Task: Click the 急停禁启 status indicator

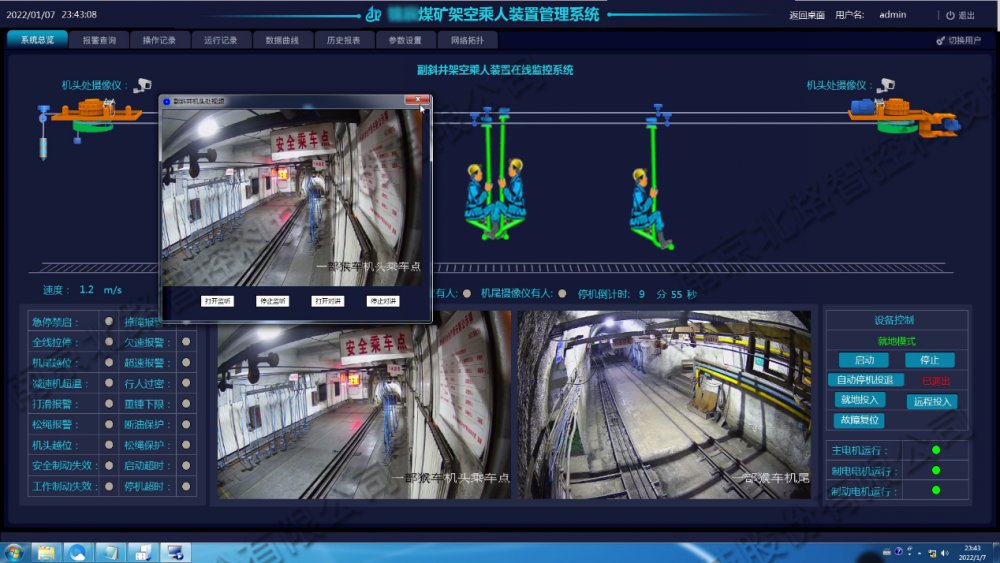Action: pos(109,322)
